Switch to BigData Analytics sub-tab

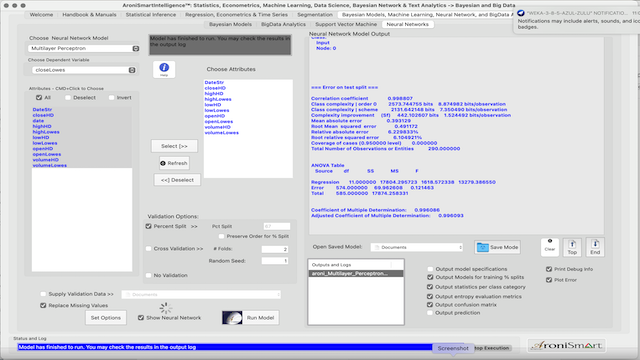[283, 24]
